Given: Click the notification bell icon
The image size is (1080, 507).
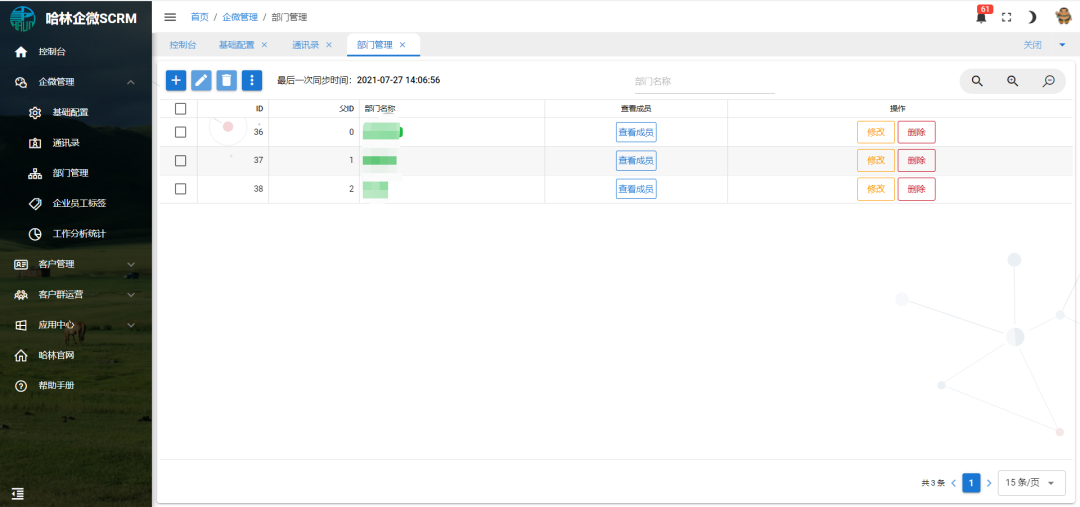Looking at the screenshot, I should (x=981, y=17).
